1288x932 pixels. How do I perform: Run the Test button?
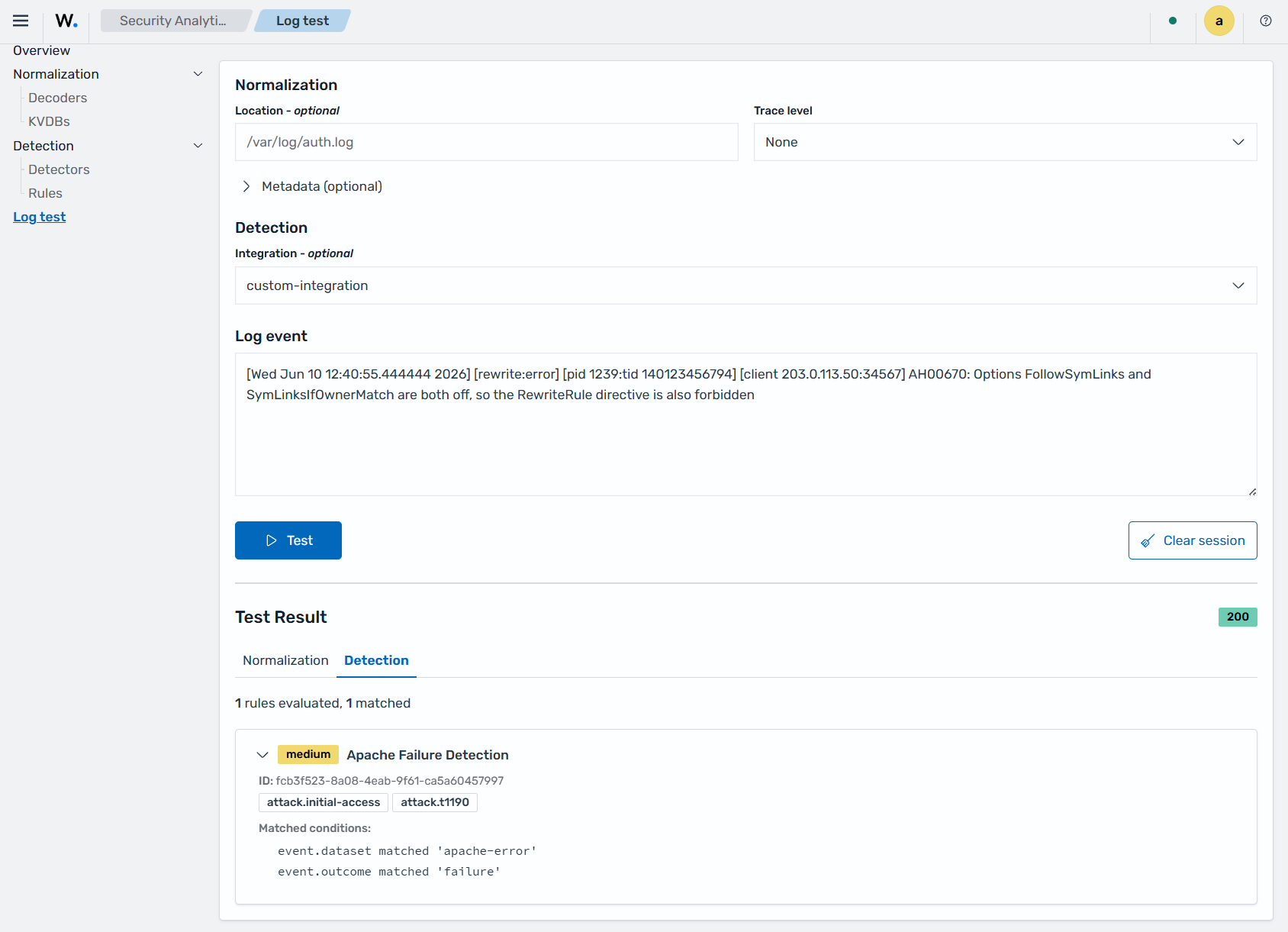click(x=288, y=540)
